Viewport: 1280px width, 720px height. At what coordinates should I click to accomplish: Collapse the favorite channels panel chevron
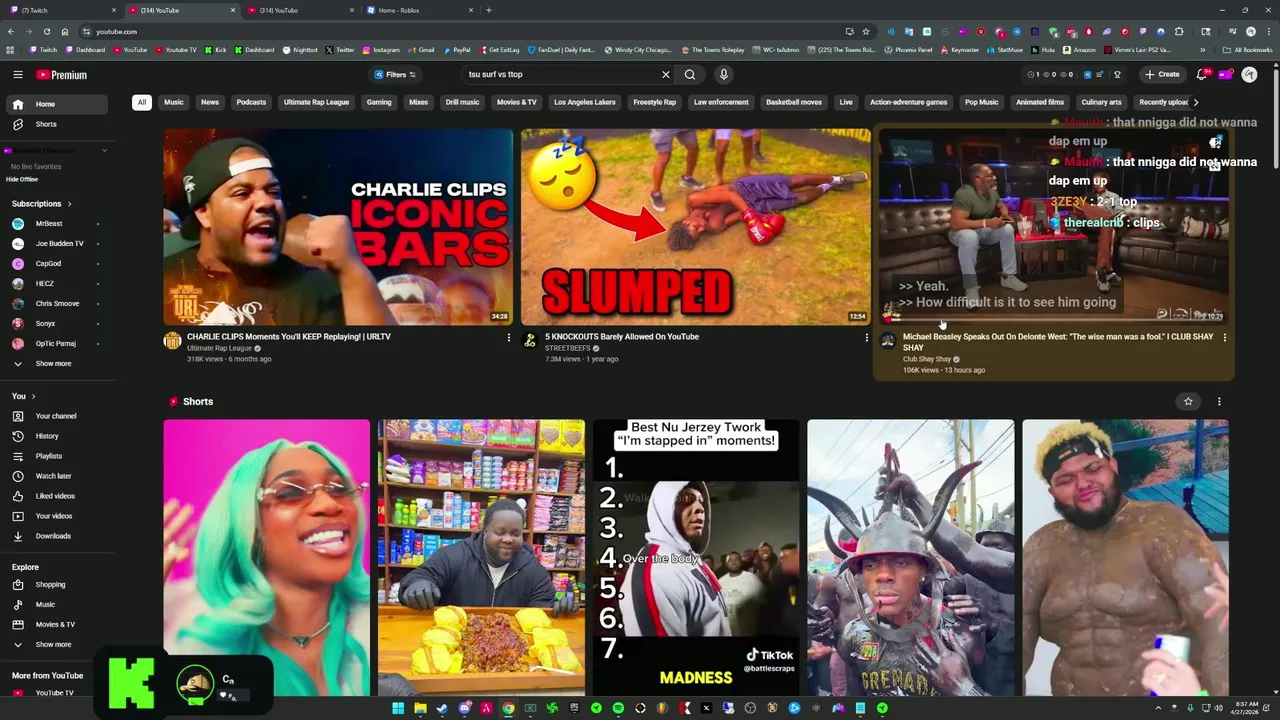click(104, 151)
